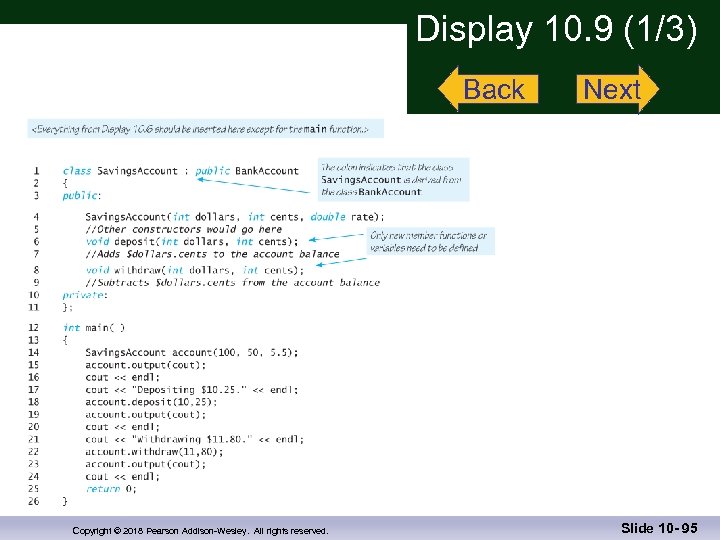Click the 'private:' keyword on line 10
Screen dimensions: 720x540
point(84,295)
